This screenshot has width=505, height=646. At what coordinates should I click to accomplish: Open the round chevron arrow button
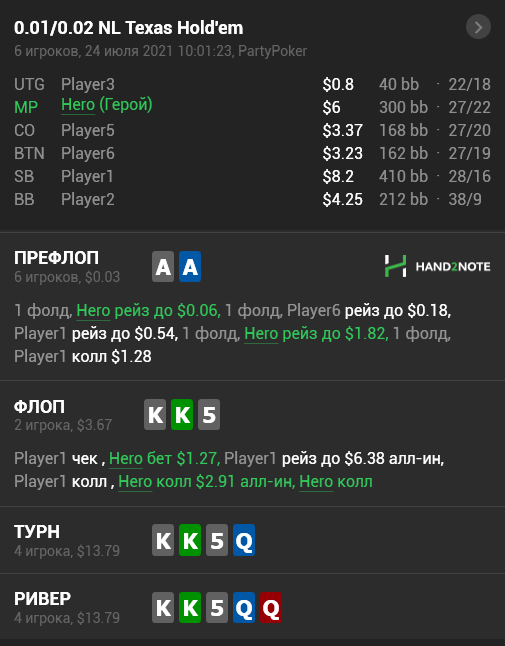pos(478,27)
